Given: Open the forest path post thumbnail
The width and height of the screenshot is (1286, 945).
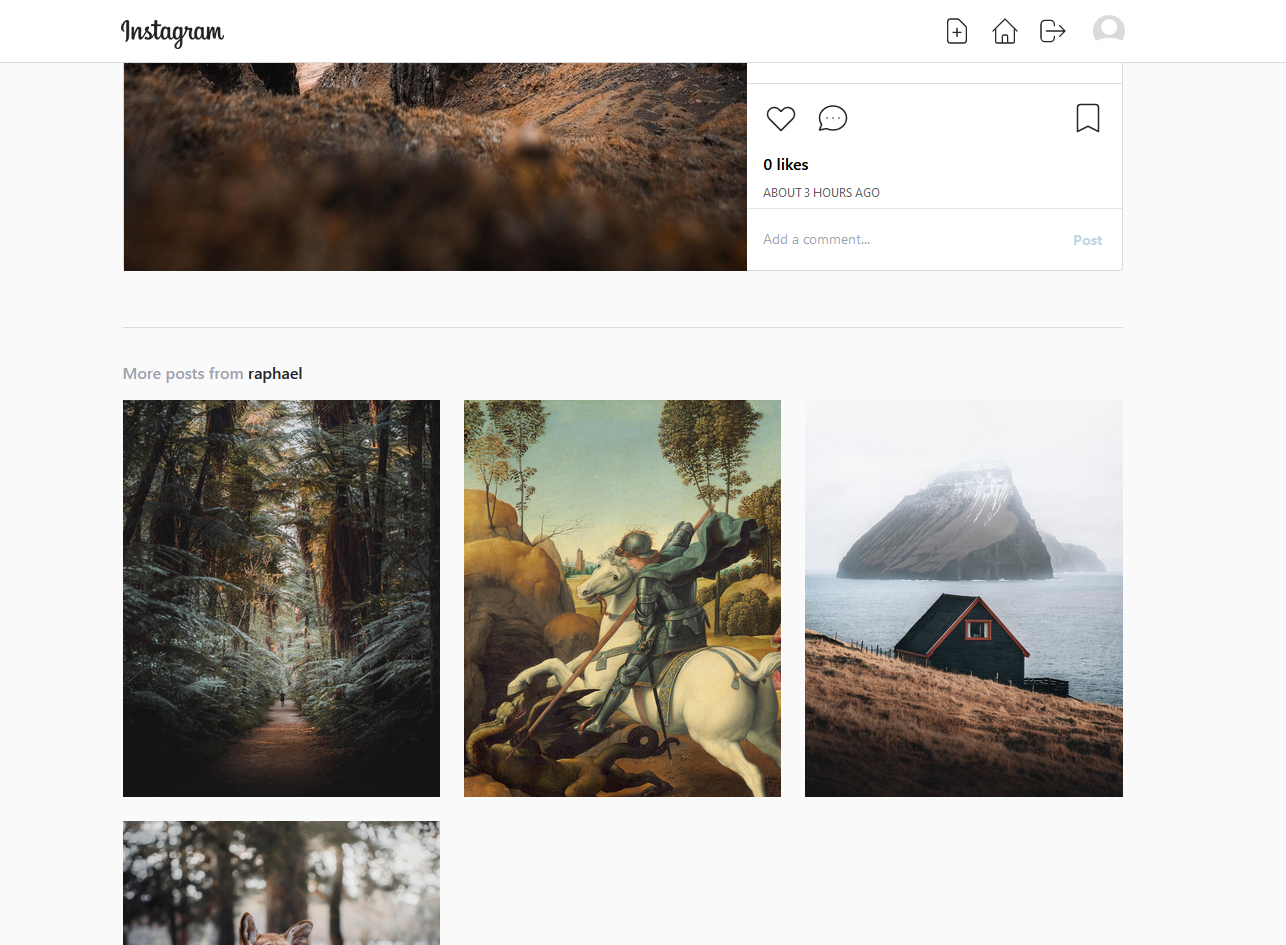Looking at the screenshot, I should click(281, 598).
